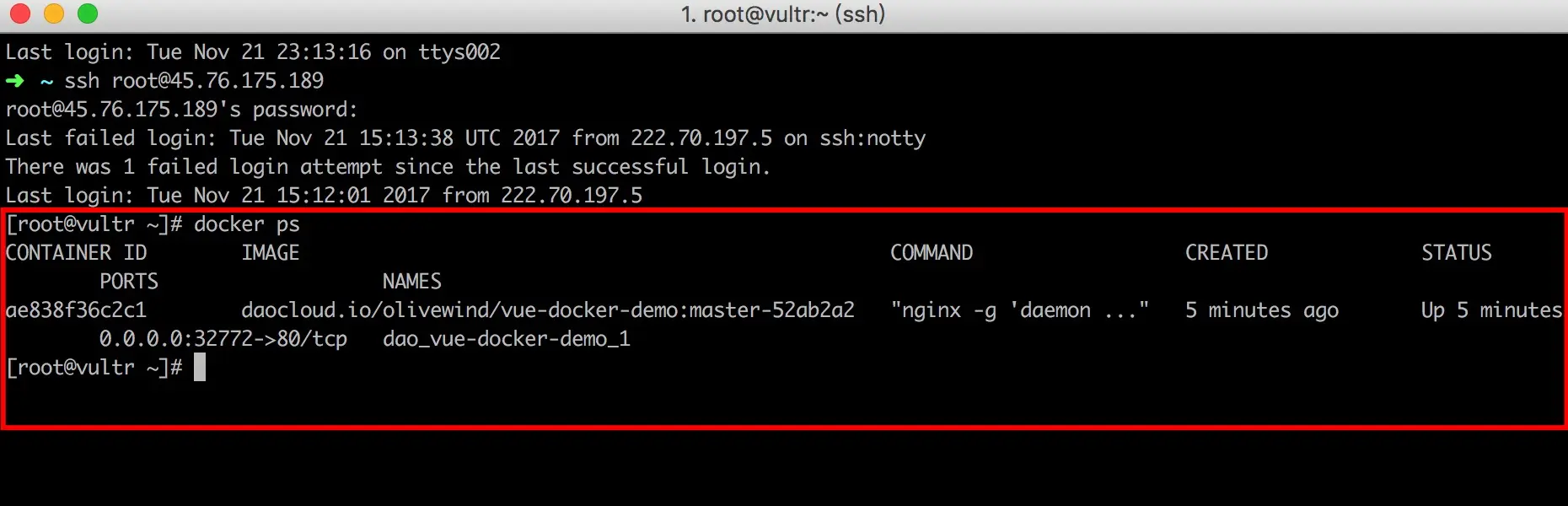Click the window title root@vultr:~ (ssh)
Screen dimensions: 1568x506
coord(783,14)
